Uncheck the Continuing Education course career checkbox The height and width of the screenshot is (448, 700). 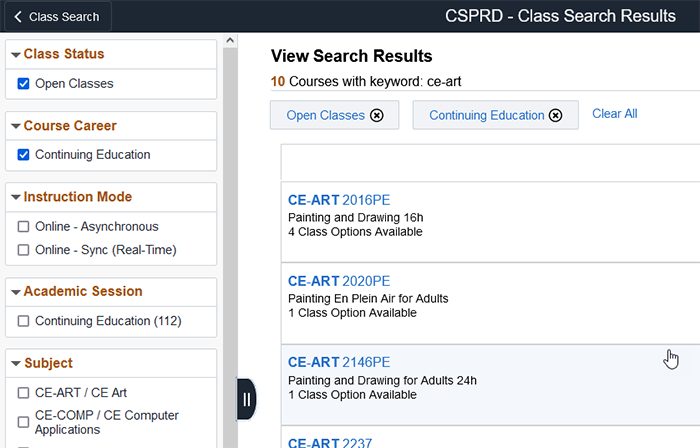coord(23,154)
